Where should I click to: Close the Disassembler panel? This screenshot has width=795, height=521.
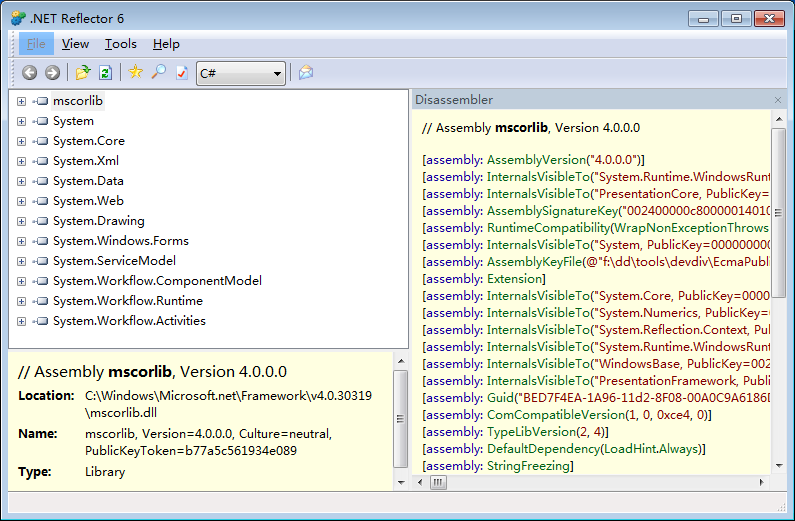coord(778,100)
